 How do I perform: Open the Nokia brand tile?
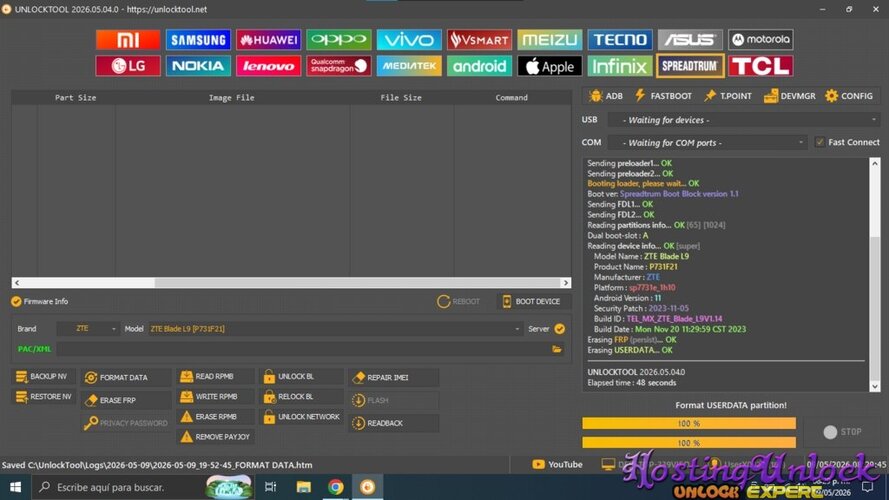click(x=198, y=66)
